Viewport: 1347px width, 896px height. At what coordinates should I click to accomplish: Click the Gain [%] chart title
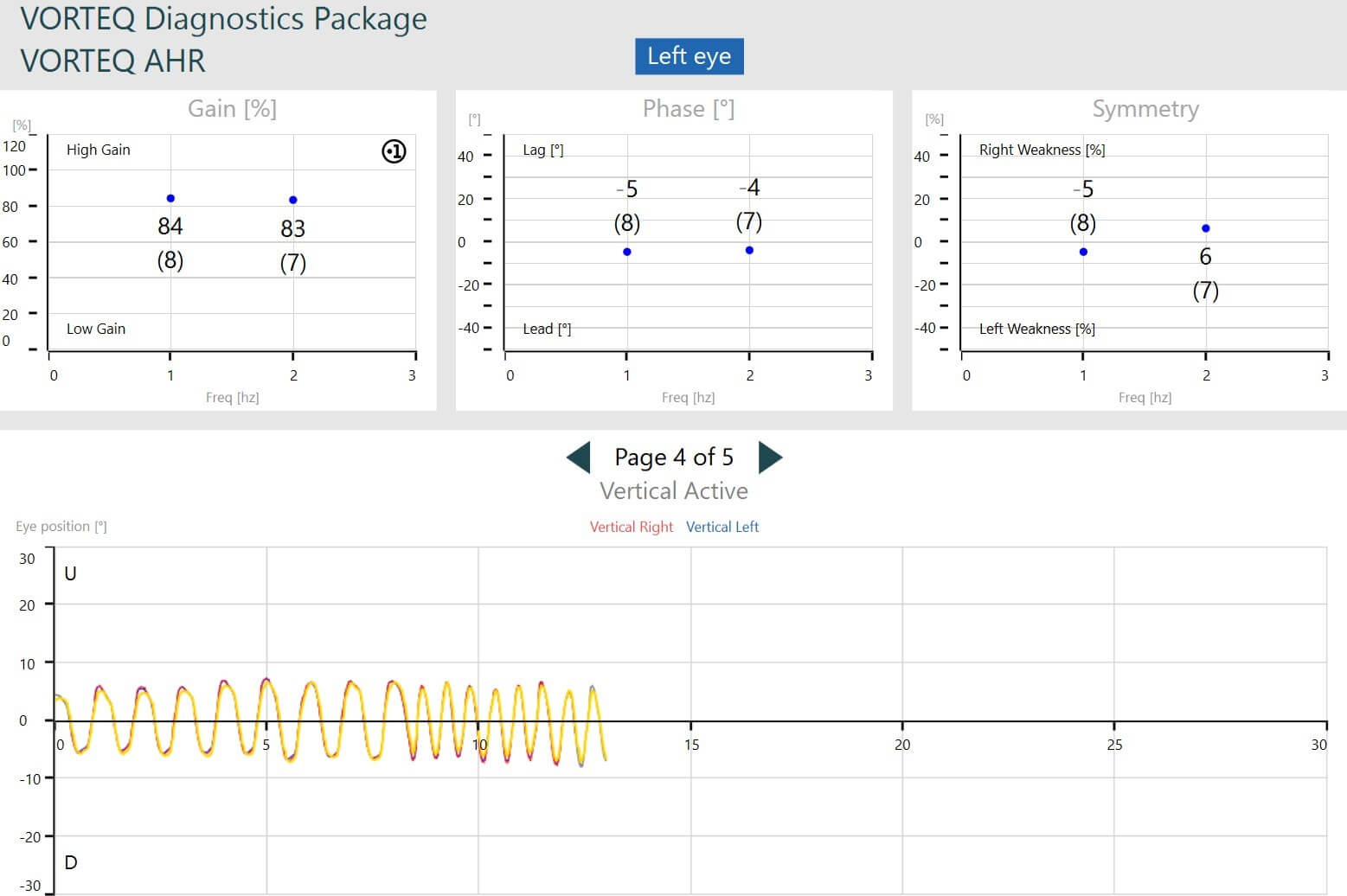pyautogui.click(x=232, y=109)
